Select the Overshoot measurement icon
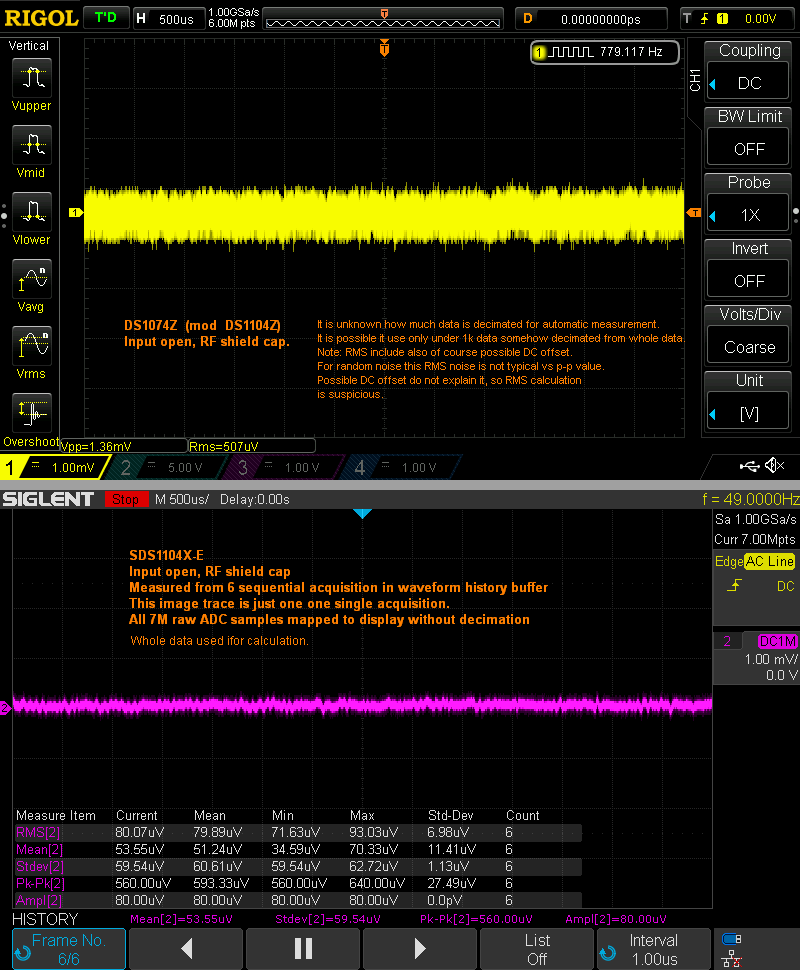This screenshot has height=970, width=800. coord(31,411)
